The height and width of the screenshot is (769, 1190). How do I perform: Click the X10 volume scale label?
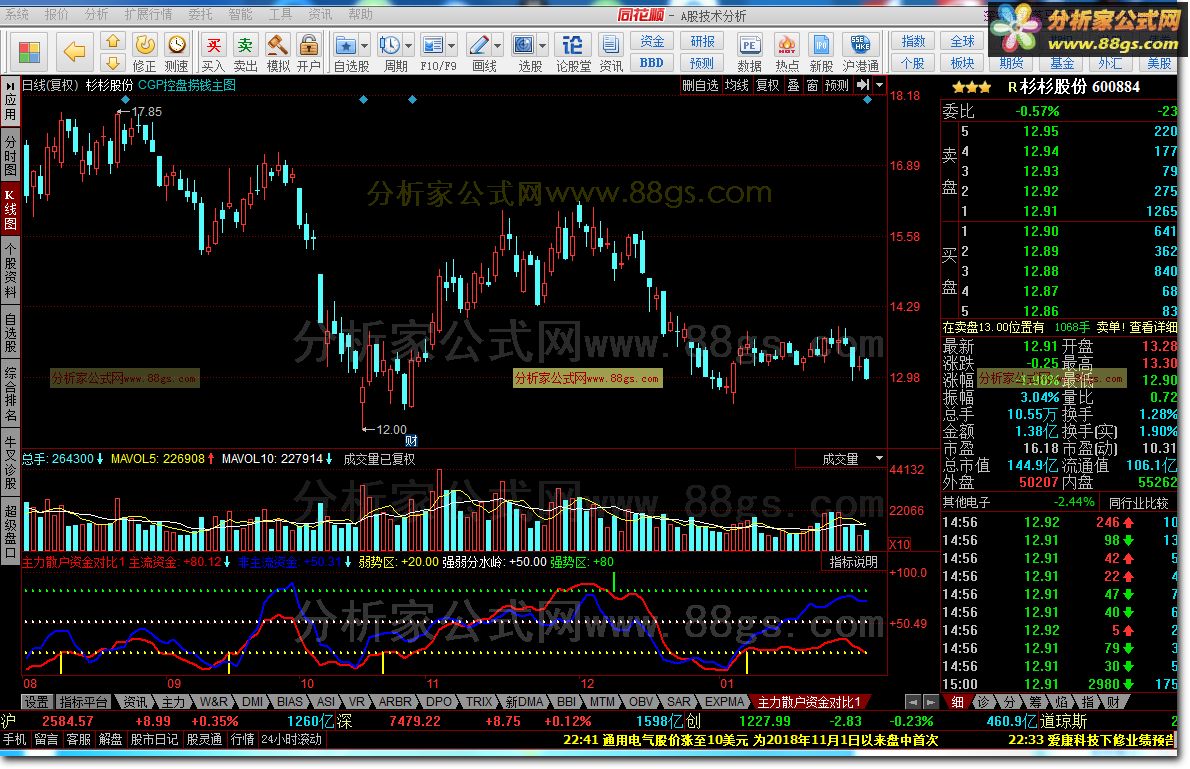point(899,544)
